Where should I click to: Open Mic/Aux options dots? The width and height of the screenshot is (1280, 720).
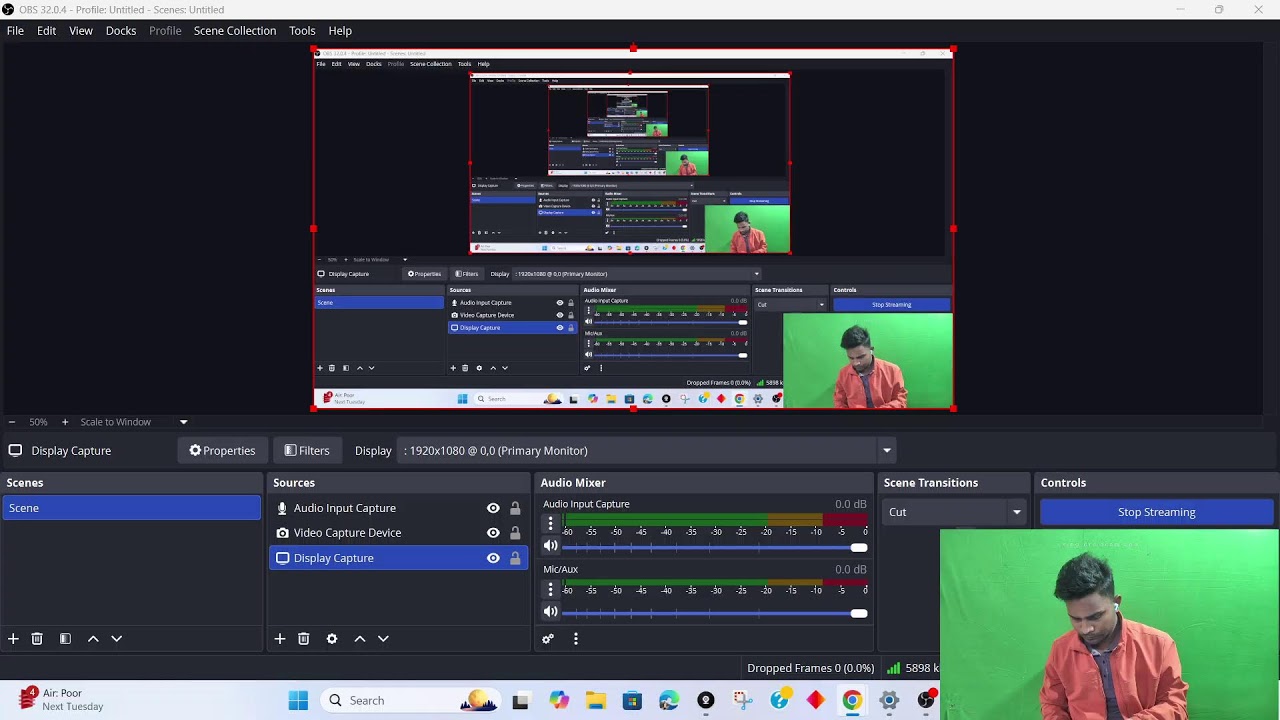click(x=550, y=590)
